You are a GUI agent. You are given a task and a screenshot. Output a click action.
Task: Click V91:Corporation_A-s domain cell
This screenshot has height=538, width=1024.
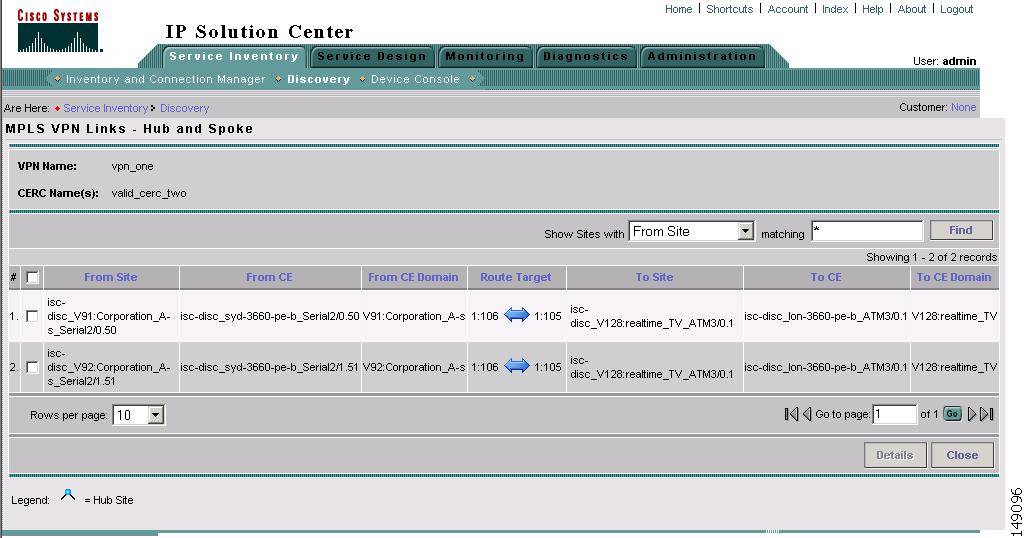(x=414, y=316)
